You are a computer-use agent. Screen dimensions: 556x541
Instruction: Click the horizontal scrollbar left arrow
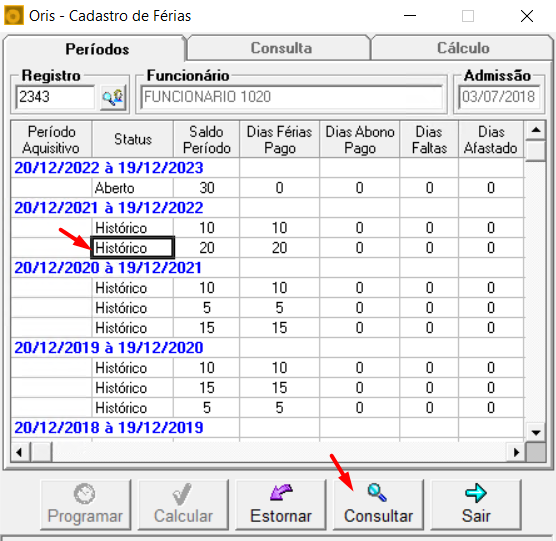(20, 452)
